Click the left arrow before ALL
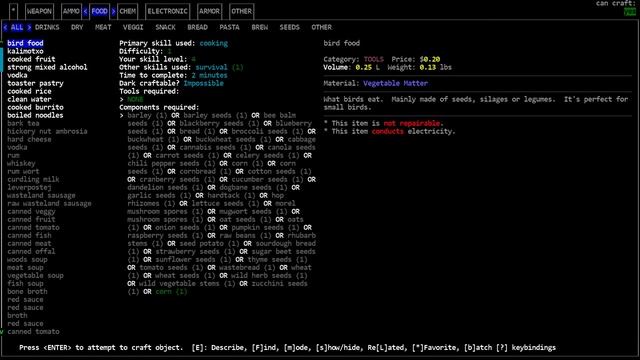 click(5, 27)
